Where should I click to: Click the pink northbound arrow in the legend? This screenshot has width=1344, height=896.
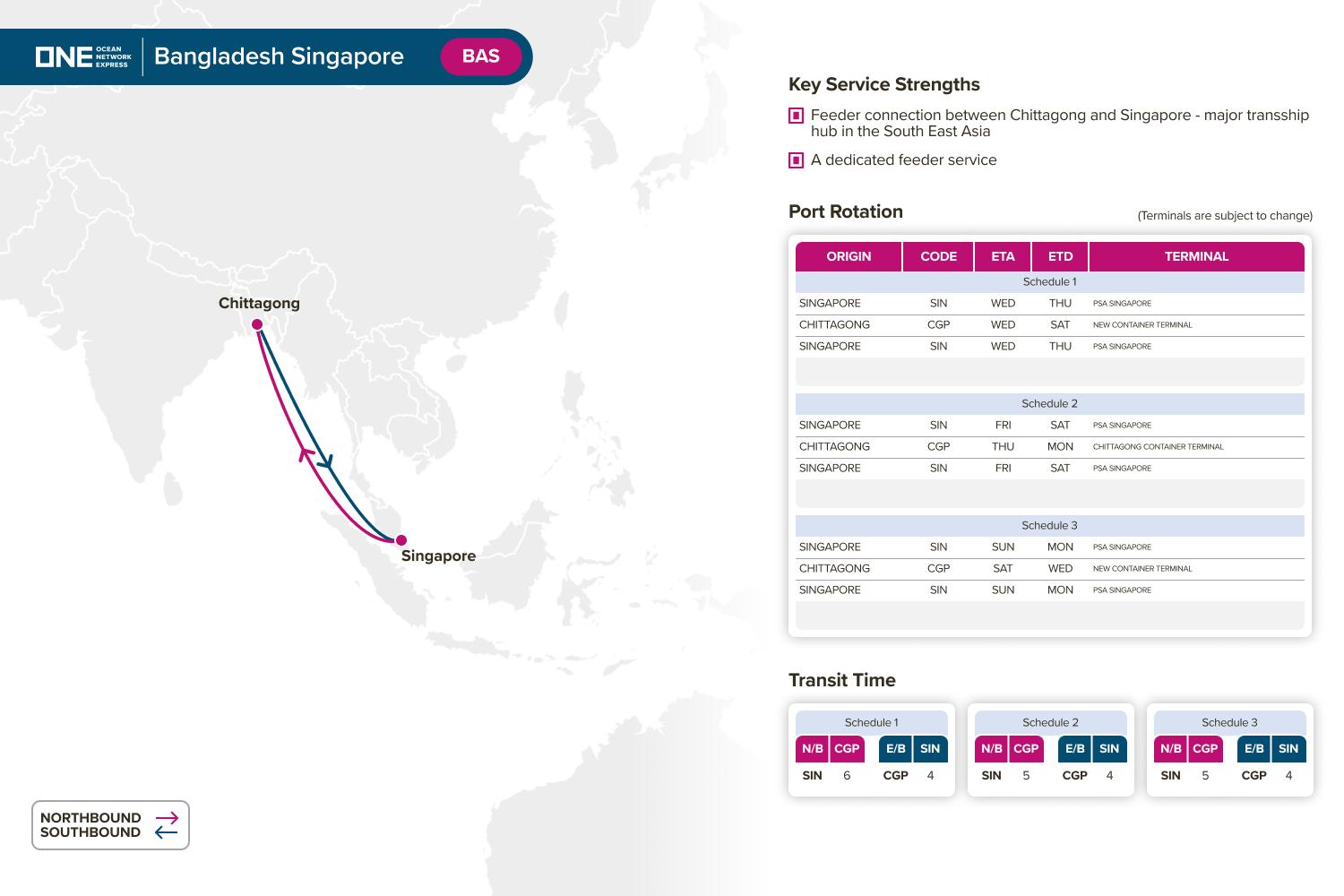pyautogui.click(x=167, y=818)
